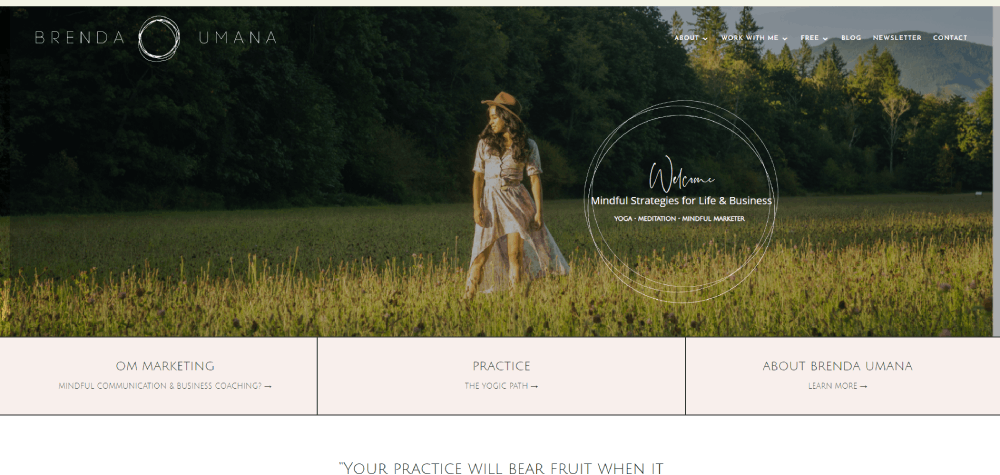Open the Newsletter page
This screenshot has width=1000, height=475.
pos(897,38)
